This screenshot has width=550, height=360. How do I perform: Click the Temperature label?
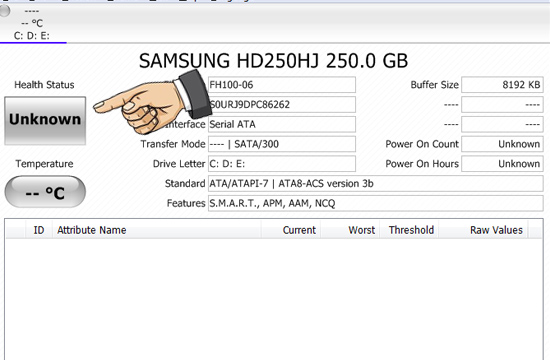click(44, 164)
